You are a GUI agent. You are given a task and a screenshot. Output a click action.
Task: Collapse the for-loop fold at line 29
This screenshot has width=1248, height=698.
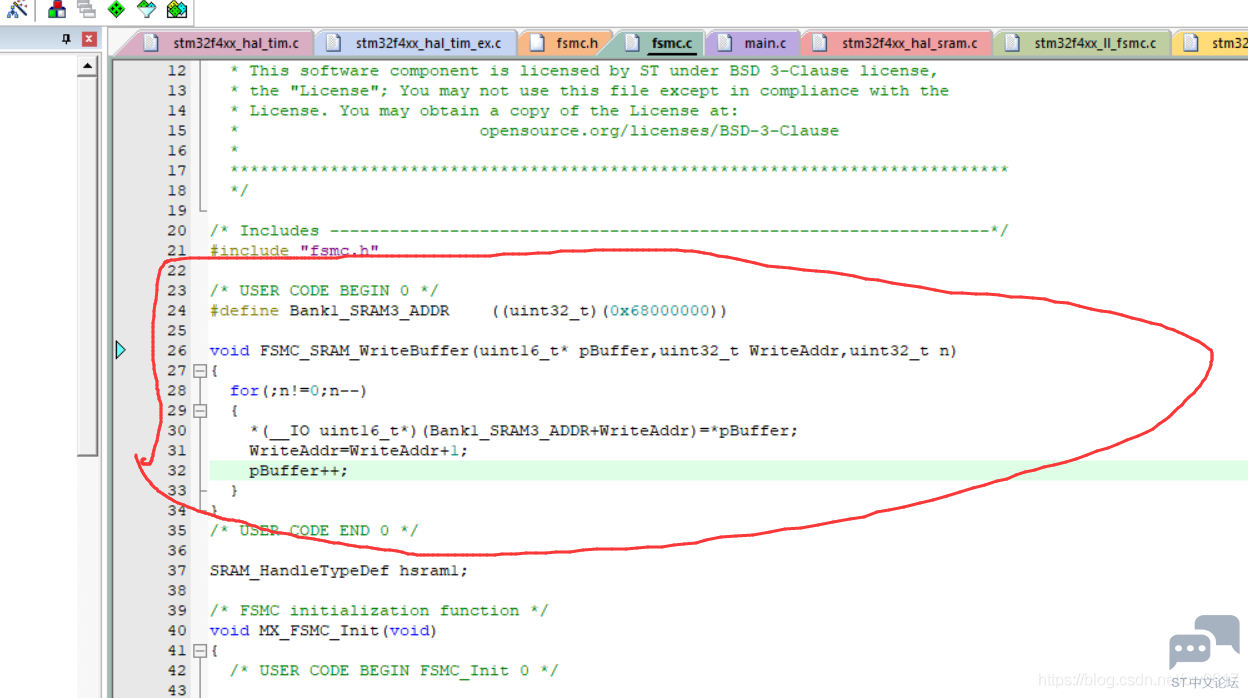200,410
